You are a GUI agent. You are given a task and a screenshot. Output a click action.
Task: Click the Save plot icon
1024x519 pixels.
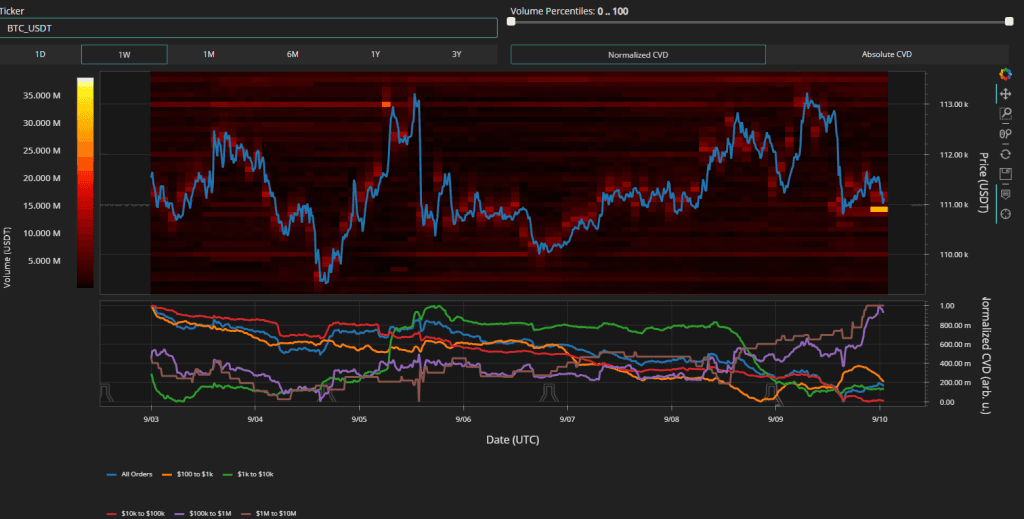pos(1005,173)
